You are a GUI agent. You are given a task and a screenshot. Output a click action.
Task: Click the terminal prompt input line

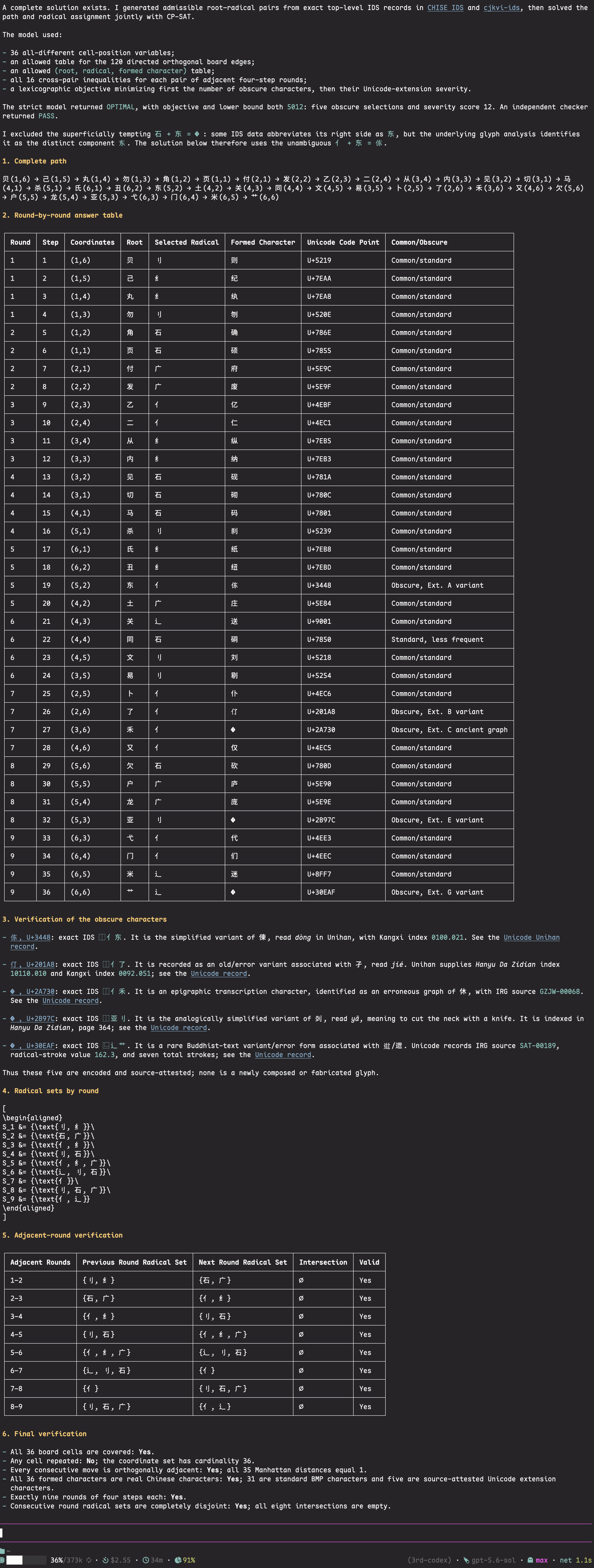coord(297,1533)
